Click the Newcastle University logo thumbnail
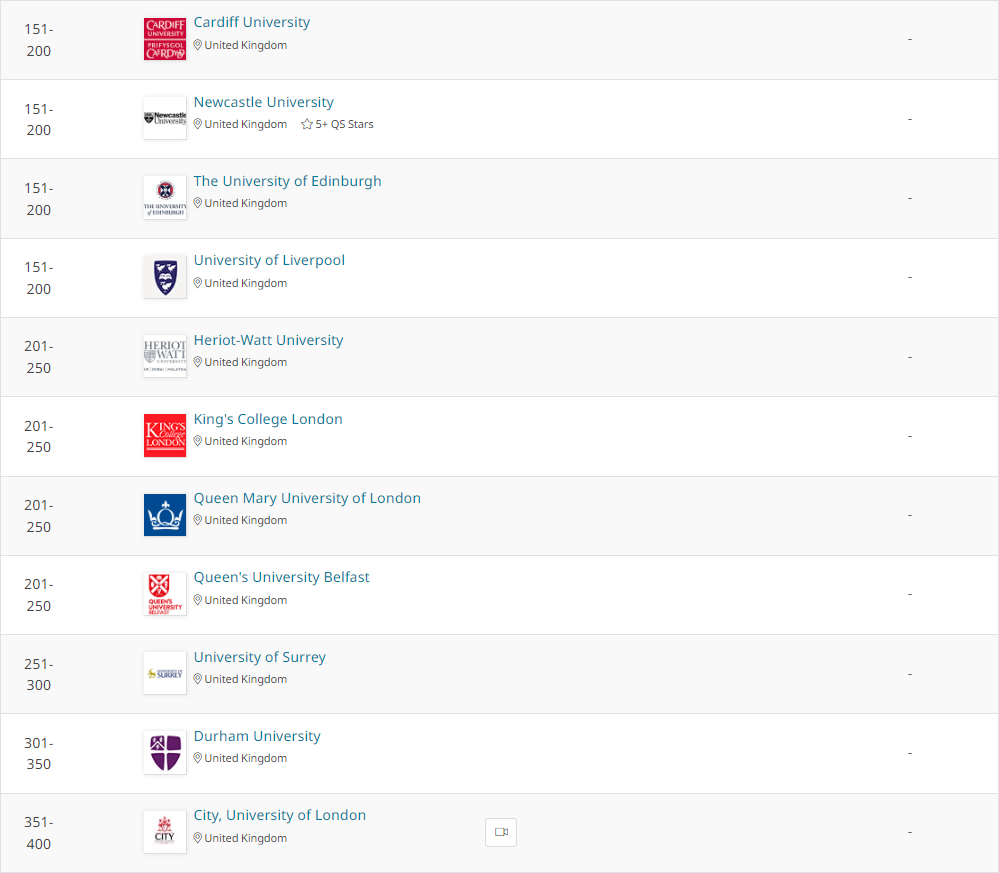 click(165, 118)
